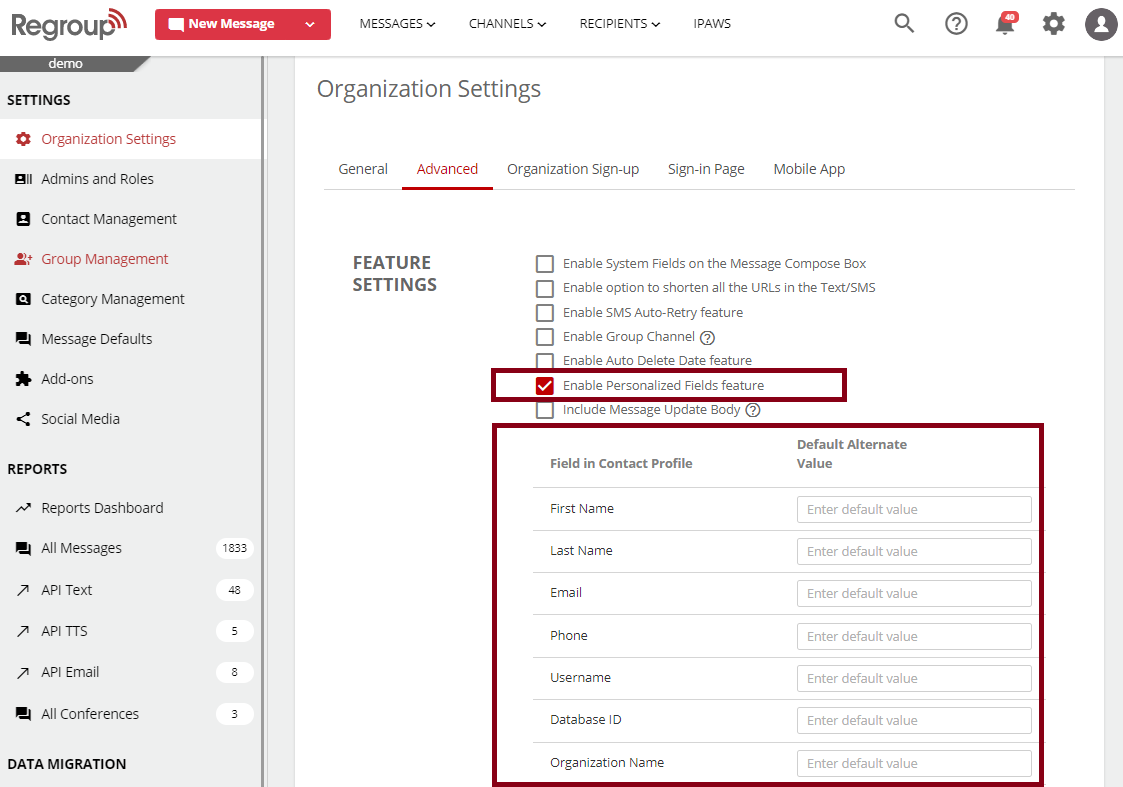The image size is (1123, 787).
Task: Switch to the General tab
Action: pyautogui.click(x=363, y=169)
